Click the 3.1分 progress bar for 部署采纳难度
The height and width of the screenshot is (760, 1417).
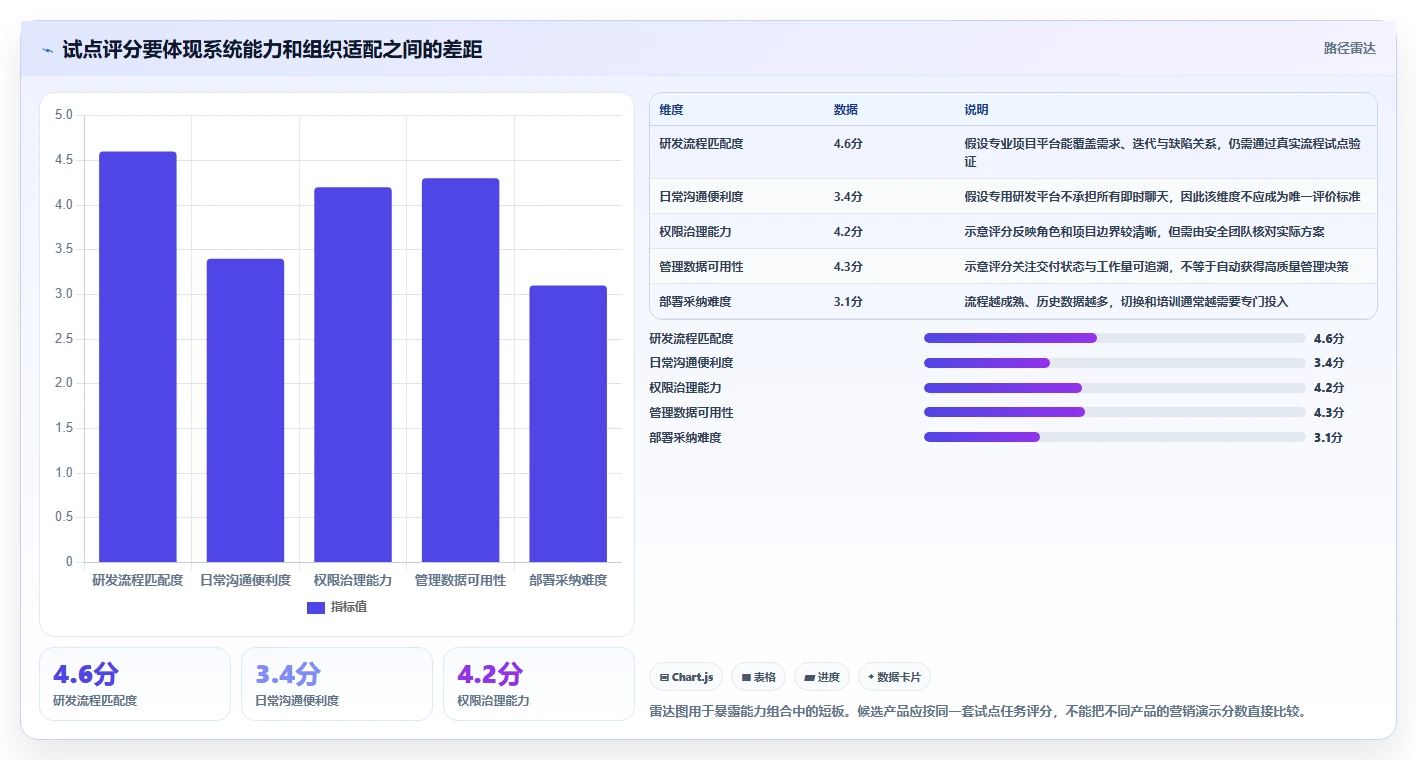point(1115,437)
